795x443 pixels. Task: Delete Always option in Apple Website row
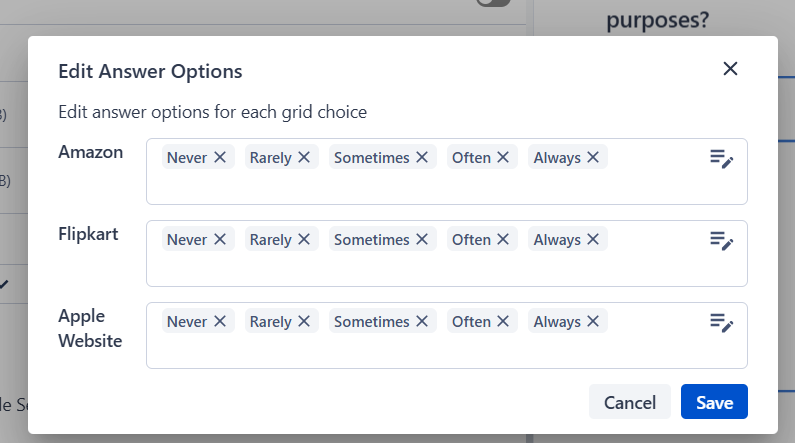click(x=593, y=322)
